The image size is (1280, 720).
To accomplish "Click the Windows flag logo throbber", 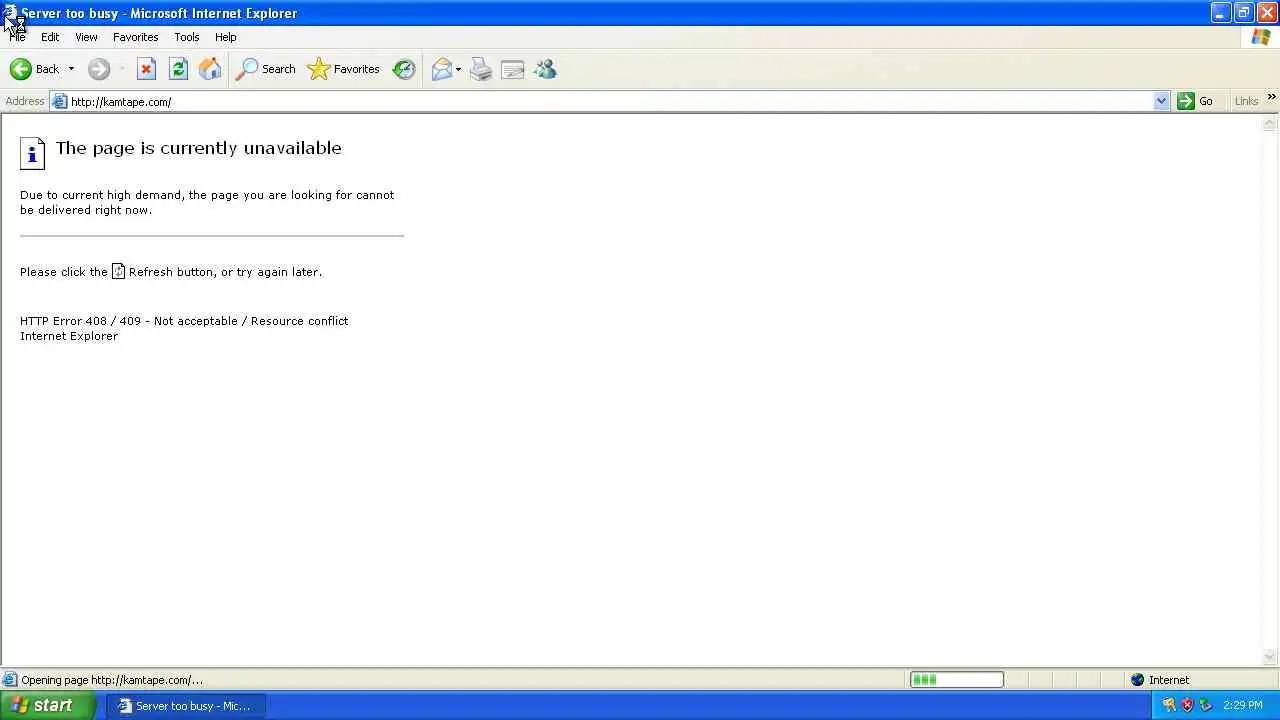I will pyautogui.click(x=1261, y=37).
